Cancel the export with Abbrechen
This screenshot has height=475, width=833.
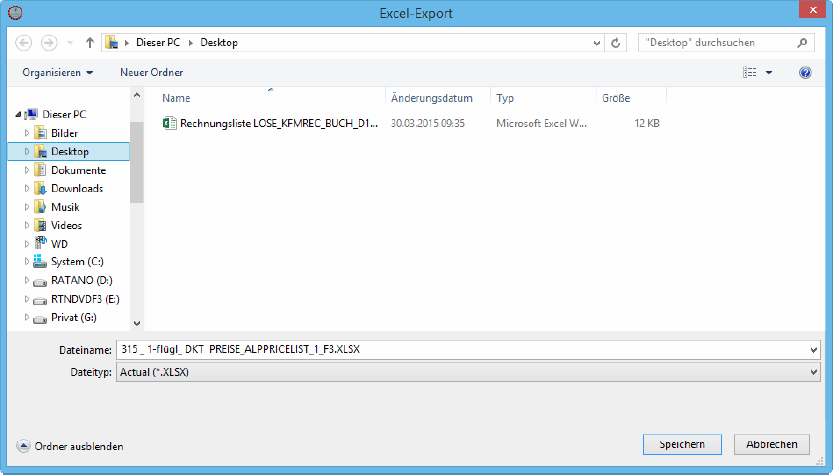point(772,444)
